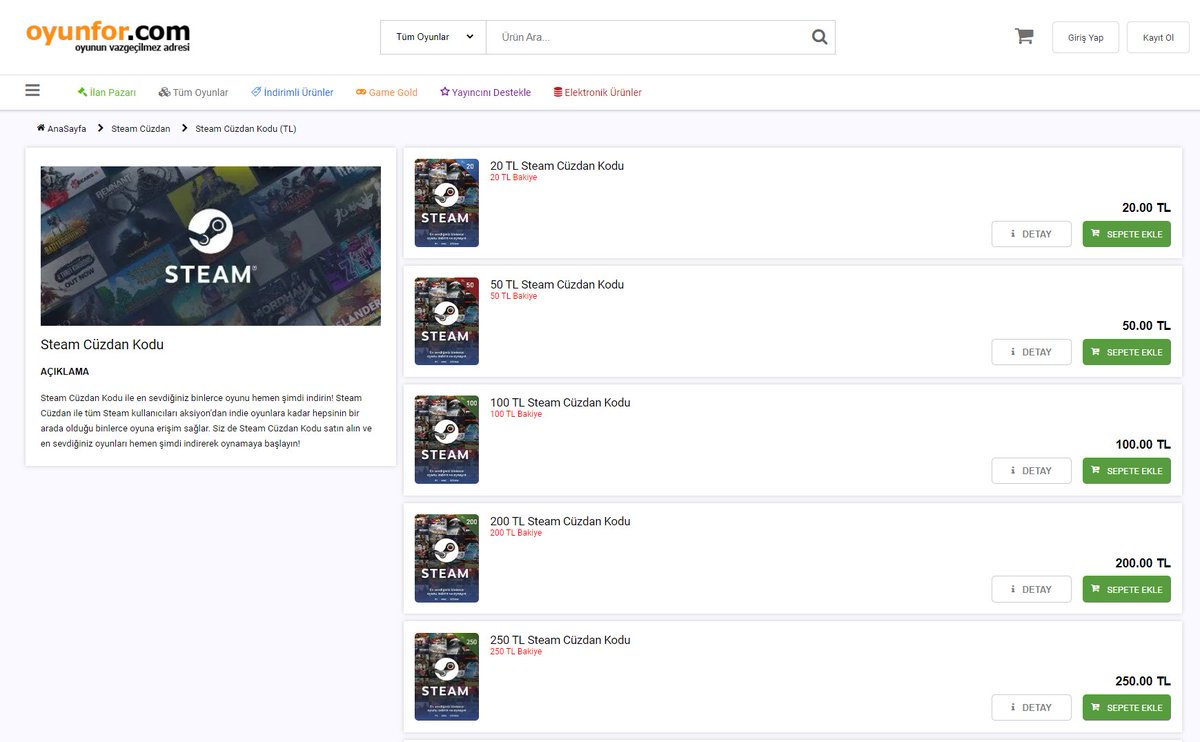Click the 100 TL Steam card thumbnail
This screenshot has height=742, width=1200.
[447, 440]
